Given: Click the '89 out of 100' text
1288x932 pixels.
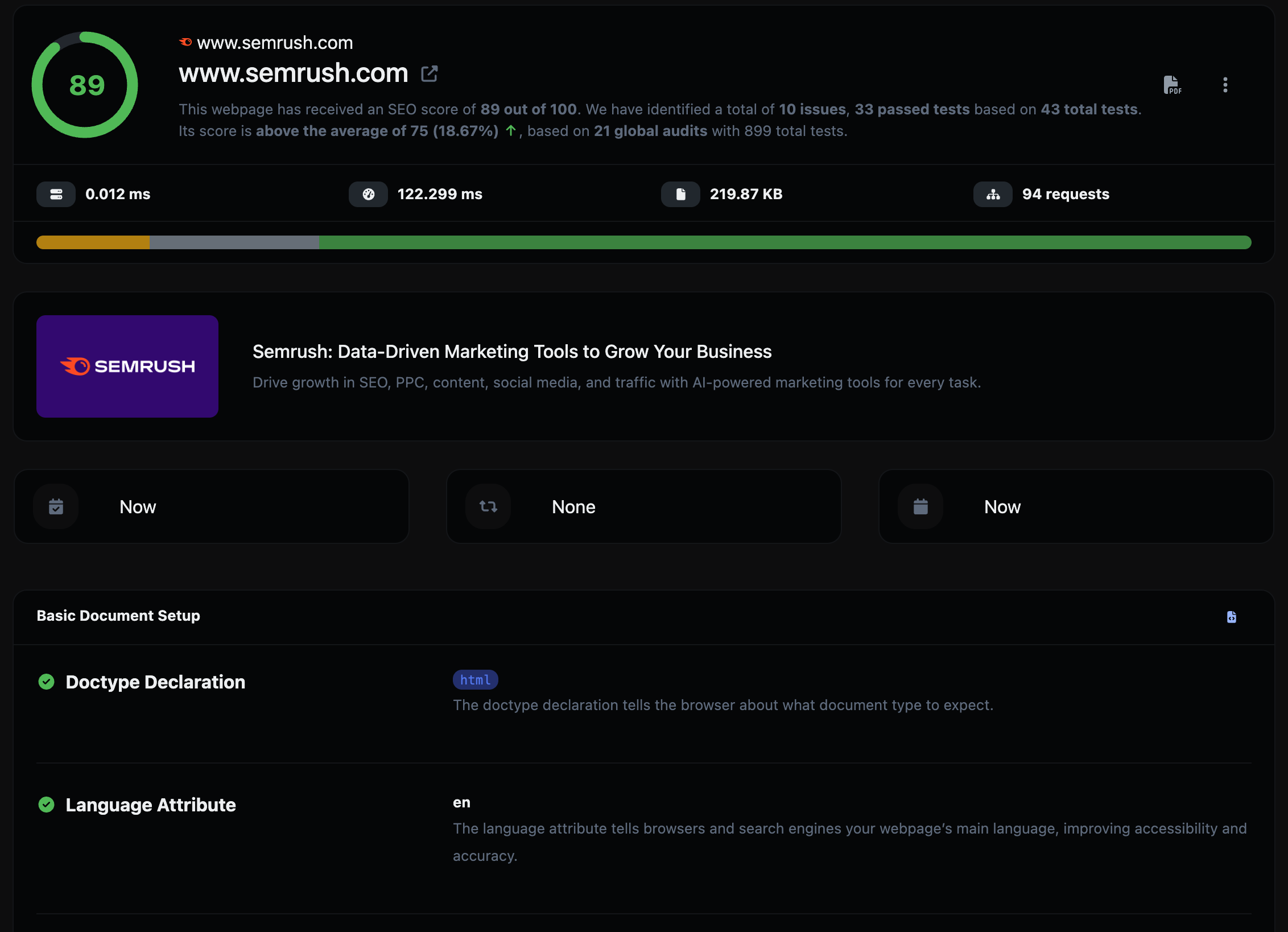Looking at the screenshot, I should (x=529, y=109).
